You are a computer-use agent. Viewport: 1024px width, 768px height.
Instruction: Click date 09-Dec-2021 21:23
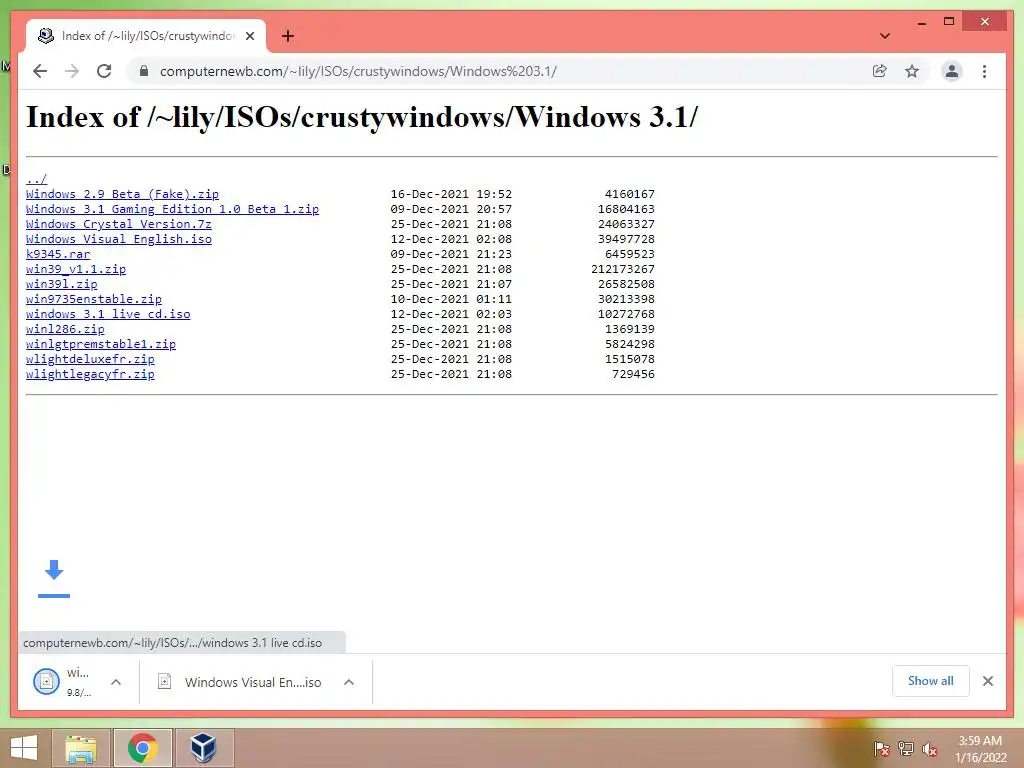(x=451, y=254)
